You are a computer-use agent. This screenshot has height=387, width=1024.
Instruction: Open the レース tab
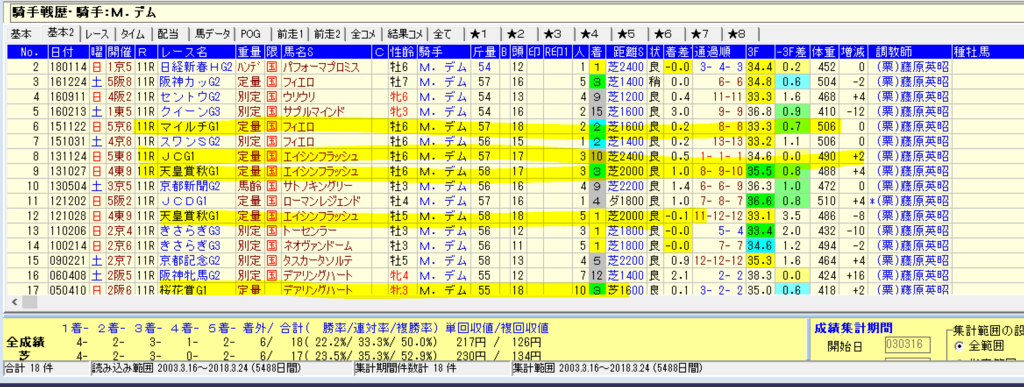pos(98,34)
